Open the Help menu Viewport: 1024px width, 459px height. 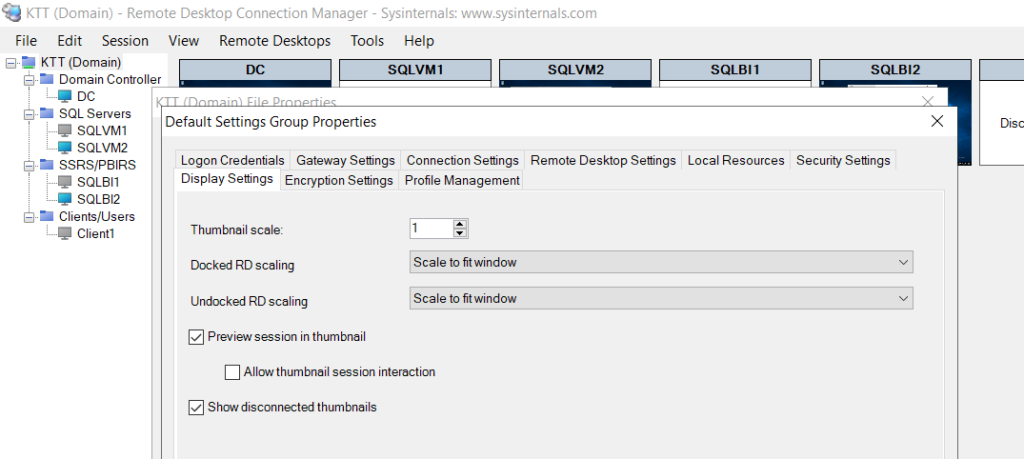419,40
